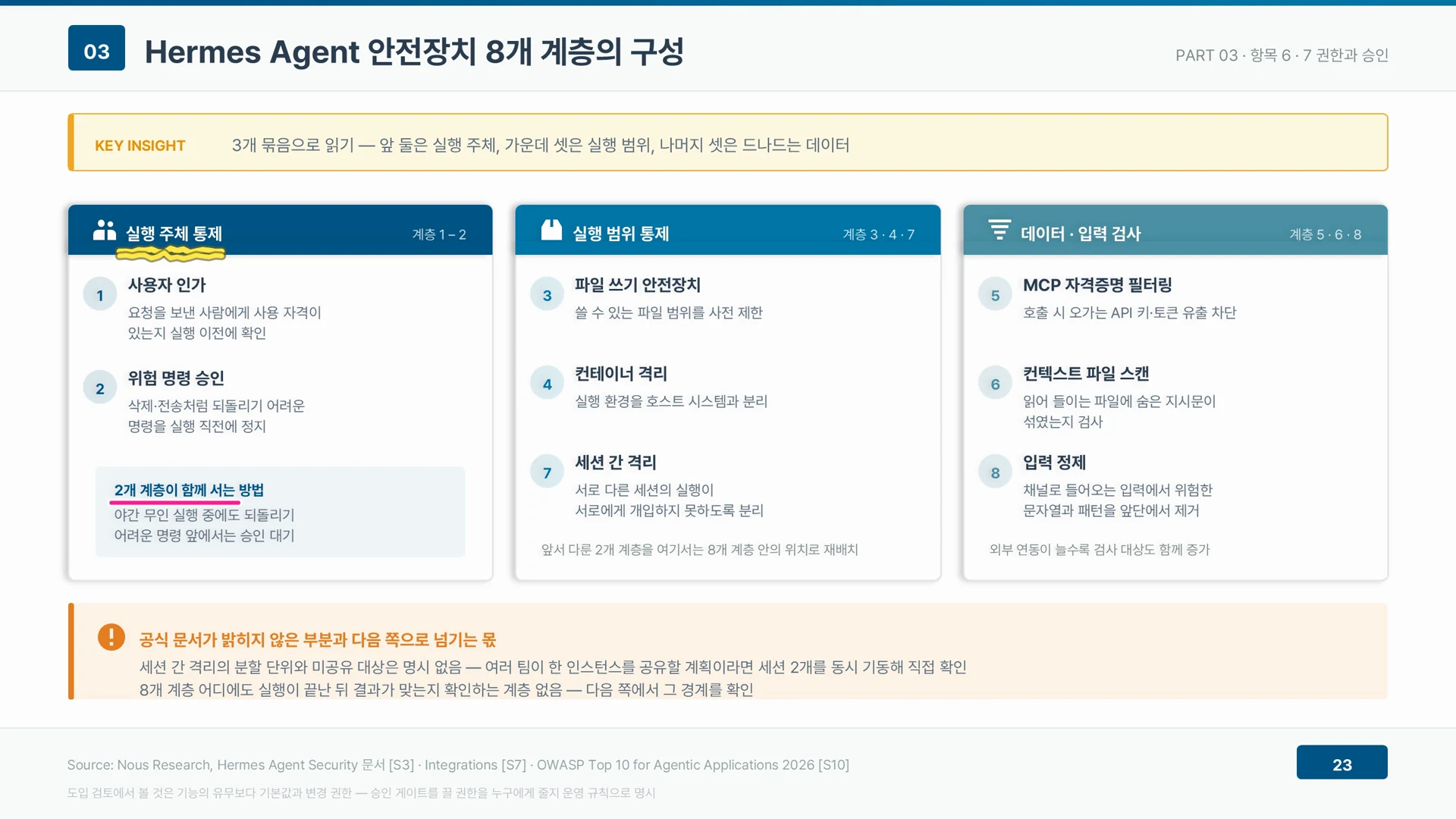Screen dimensions: 1456x819
Task: Click the 계층 1 – 2 label
Action: (x=439, y=234)
